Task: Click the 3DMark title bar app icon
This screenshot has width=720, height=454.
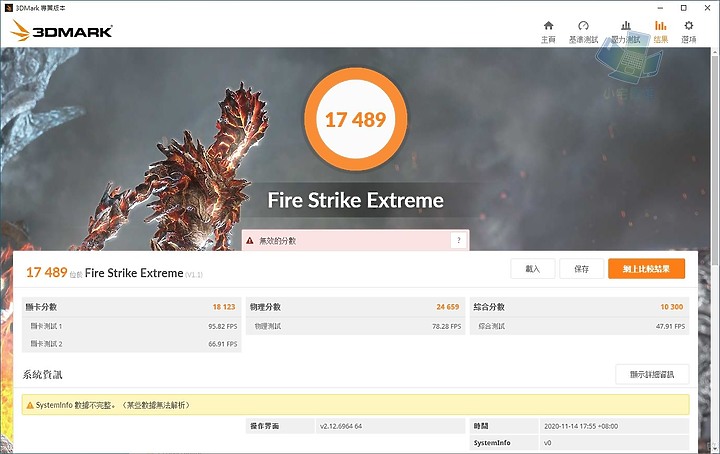Action: click(x=8, y=8)
